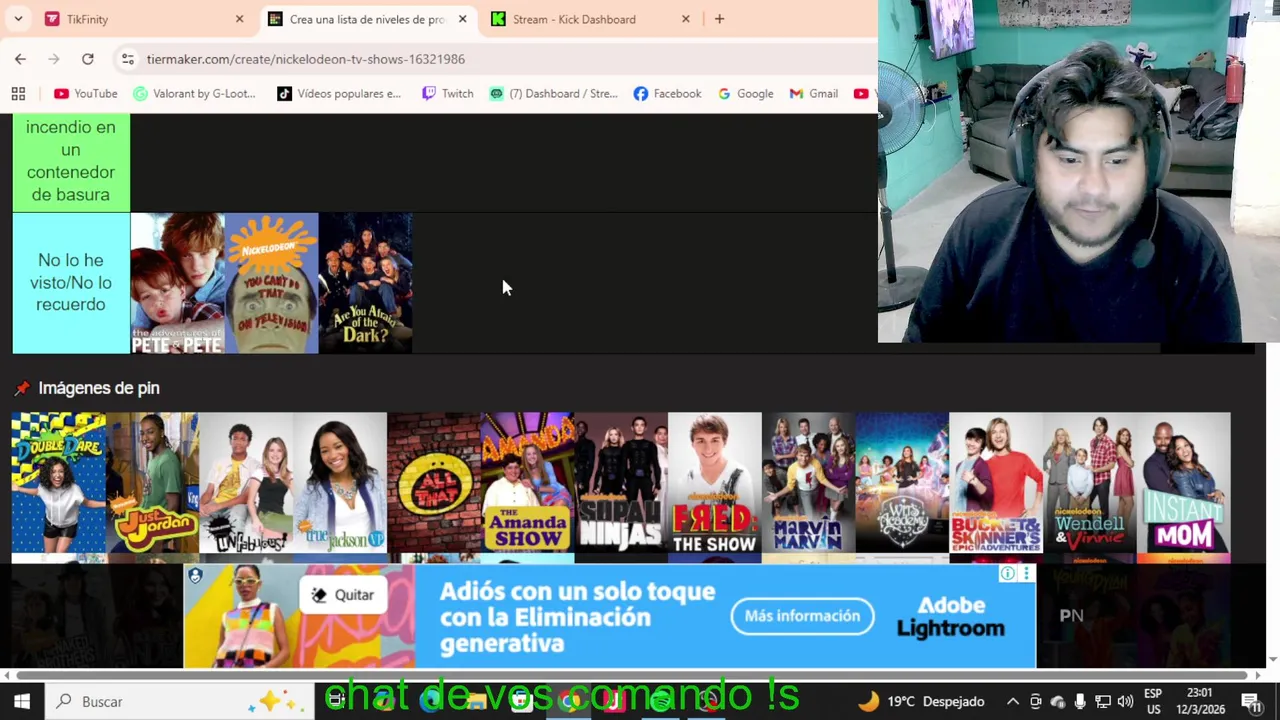
Task: Select the Just Jordan show image
Action: 152,482
